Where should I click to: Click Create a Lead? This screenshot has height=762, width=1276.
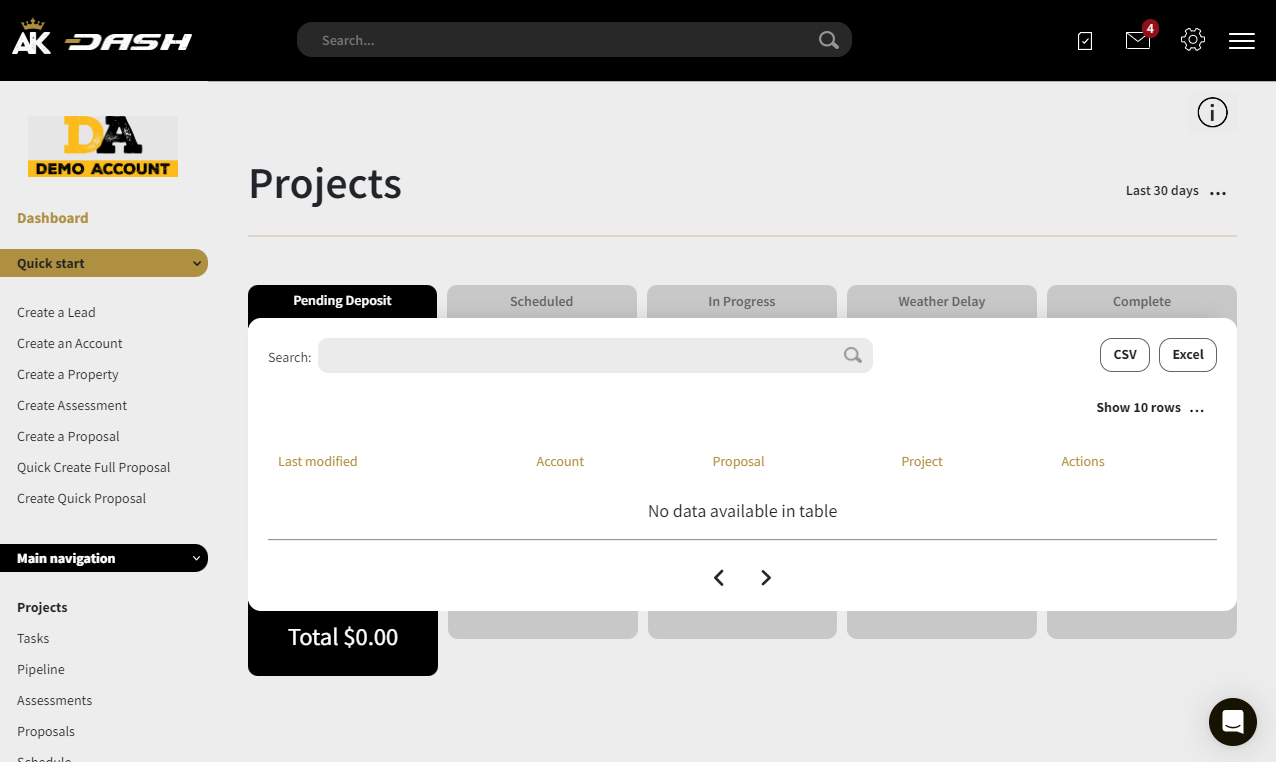(x=56, y=313)
